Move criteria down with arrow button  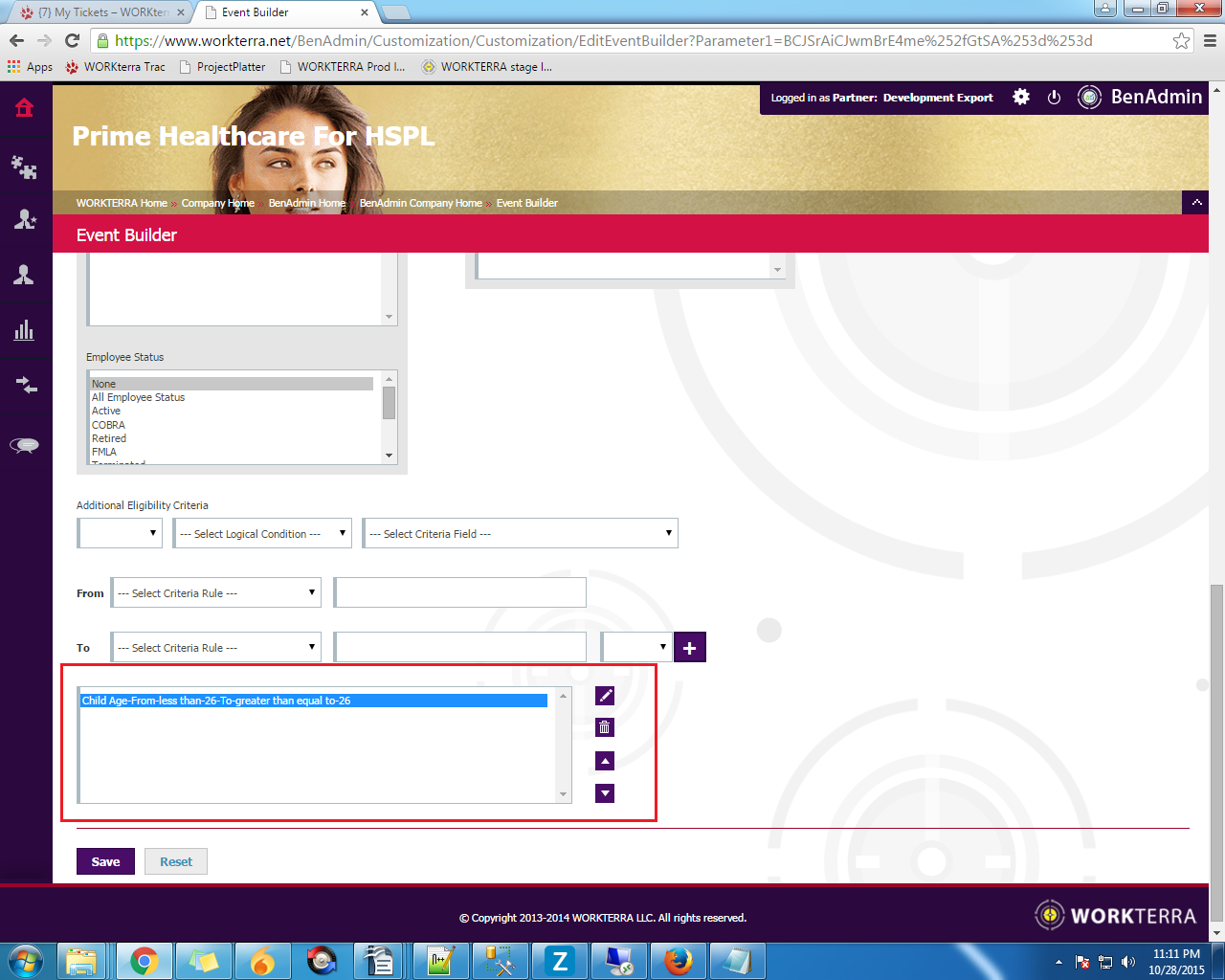point(605,793)
